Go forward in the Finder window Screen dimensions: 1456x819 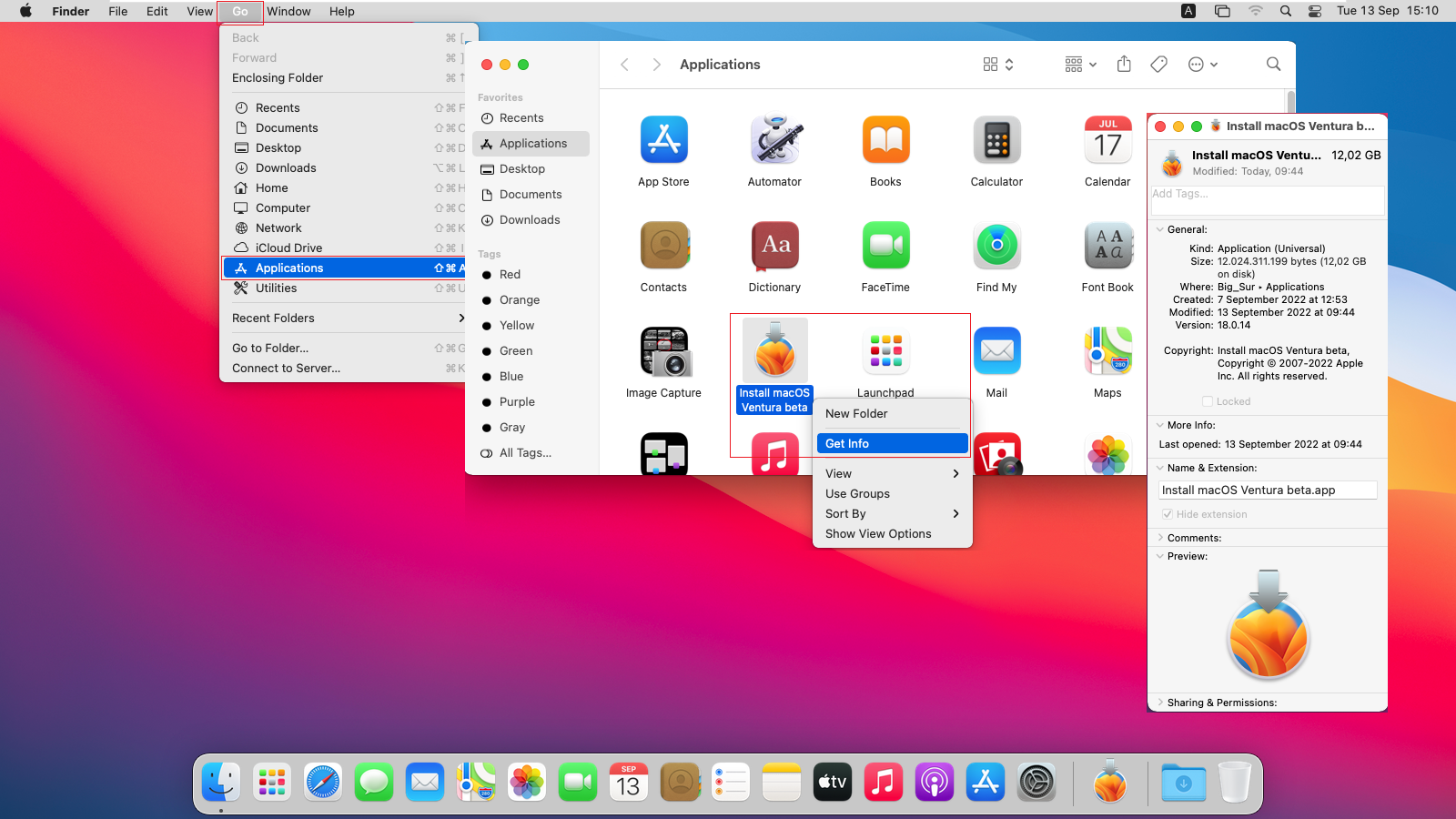pyautogui.click(x=656, y=64)
